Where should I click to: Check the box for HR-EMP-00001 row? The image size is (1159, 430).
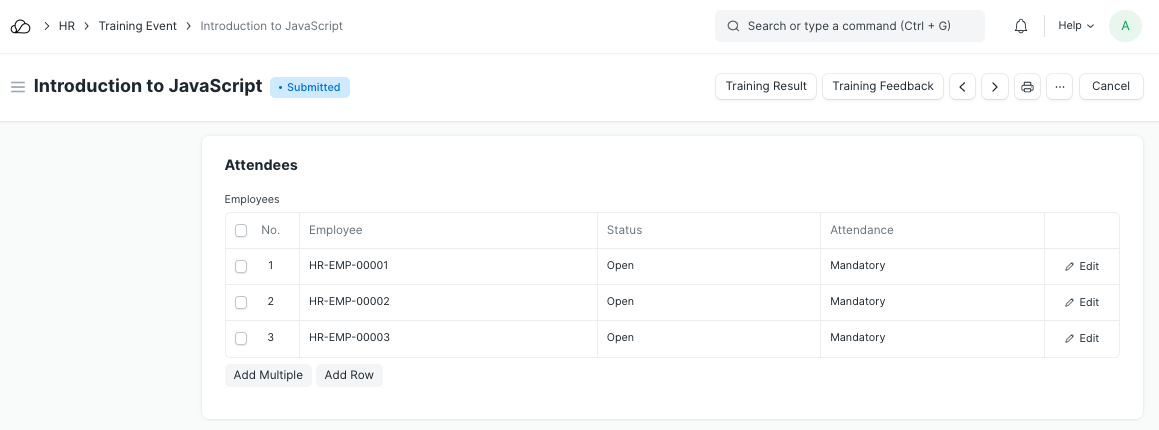click(x=241, y=266)
